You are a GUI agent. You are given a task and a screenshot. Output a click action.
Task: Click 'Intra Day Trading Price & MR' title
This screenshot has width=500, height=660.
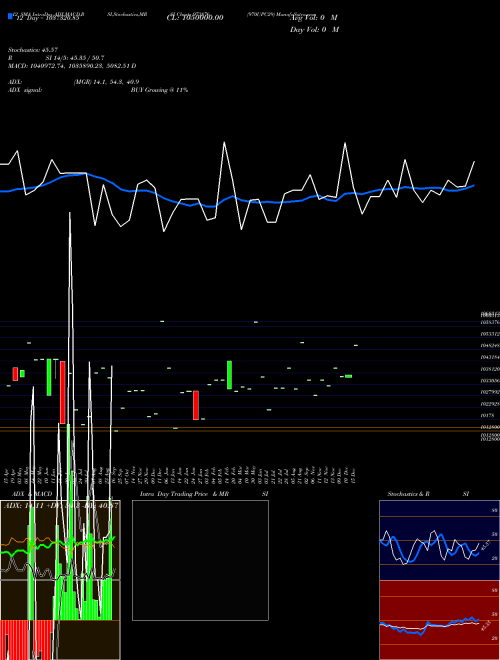coord(184,494)
